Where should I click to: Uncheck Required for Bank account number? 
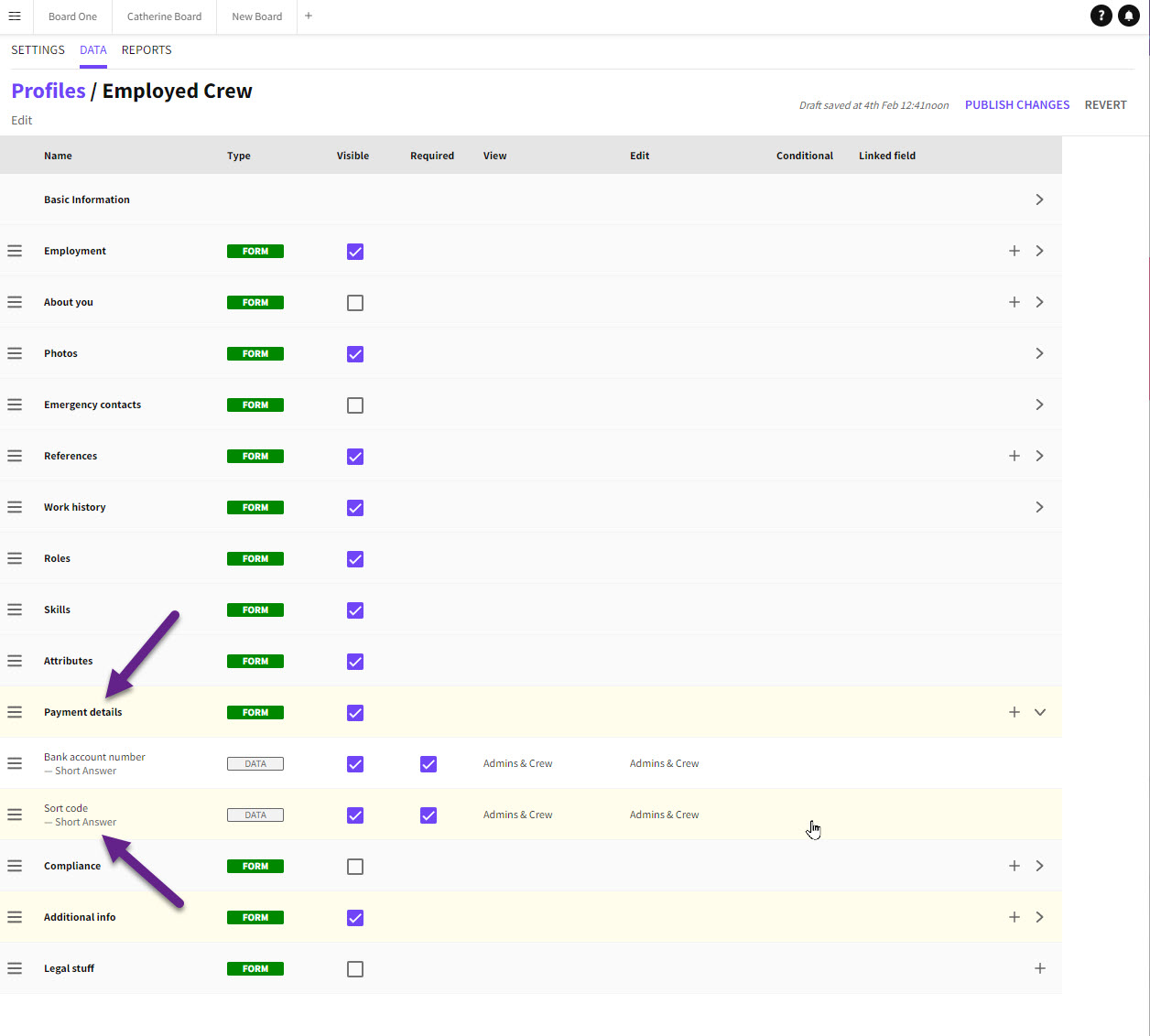[x=429, y=764]
